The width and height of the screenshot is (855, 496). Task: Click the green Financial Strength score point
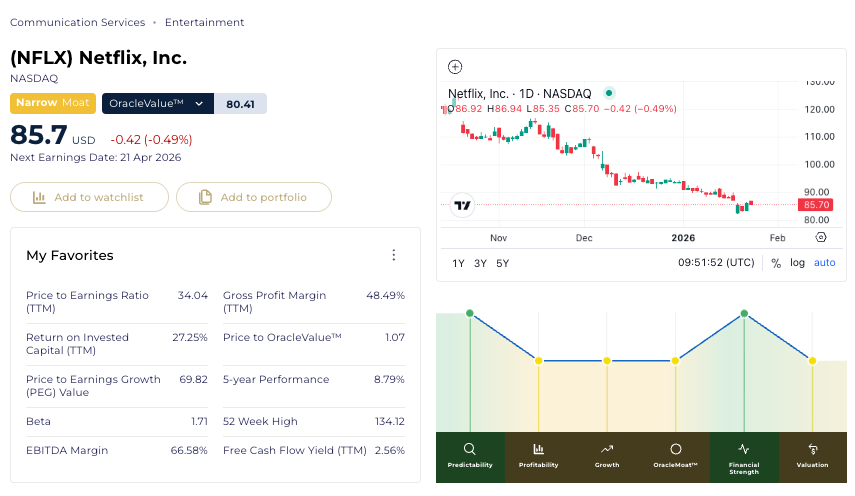coord(744,314)
